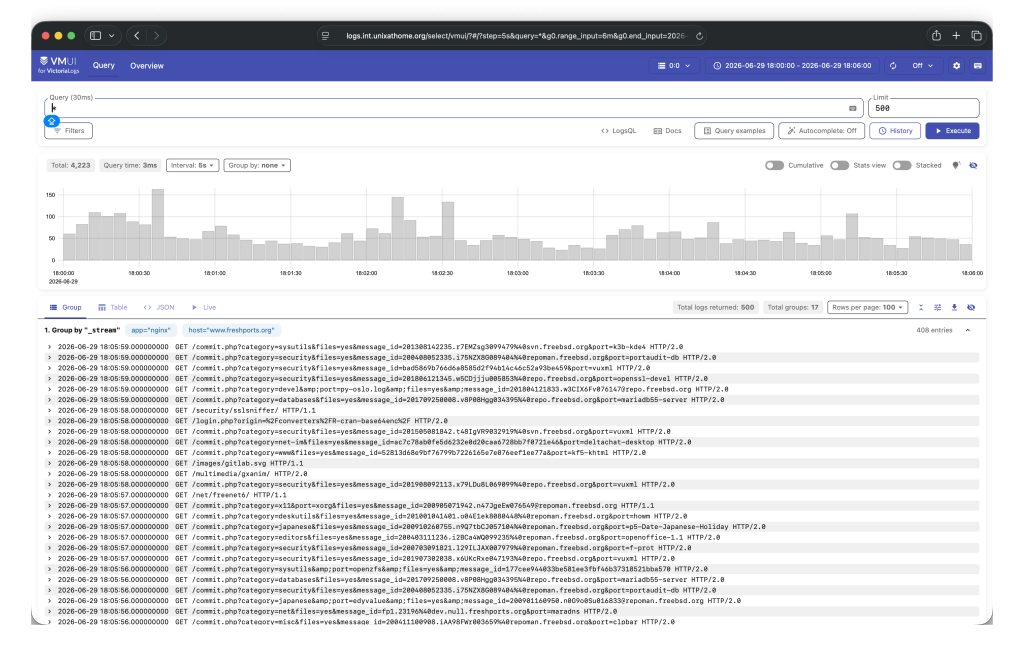This screenshot has height=666, width=1024.
Task: Switch to the Query tab
Action: click(x=104, y=66)
